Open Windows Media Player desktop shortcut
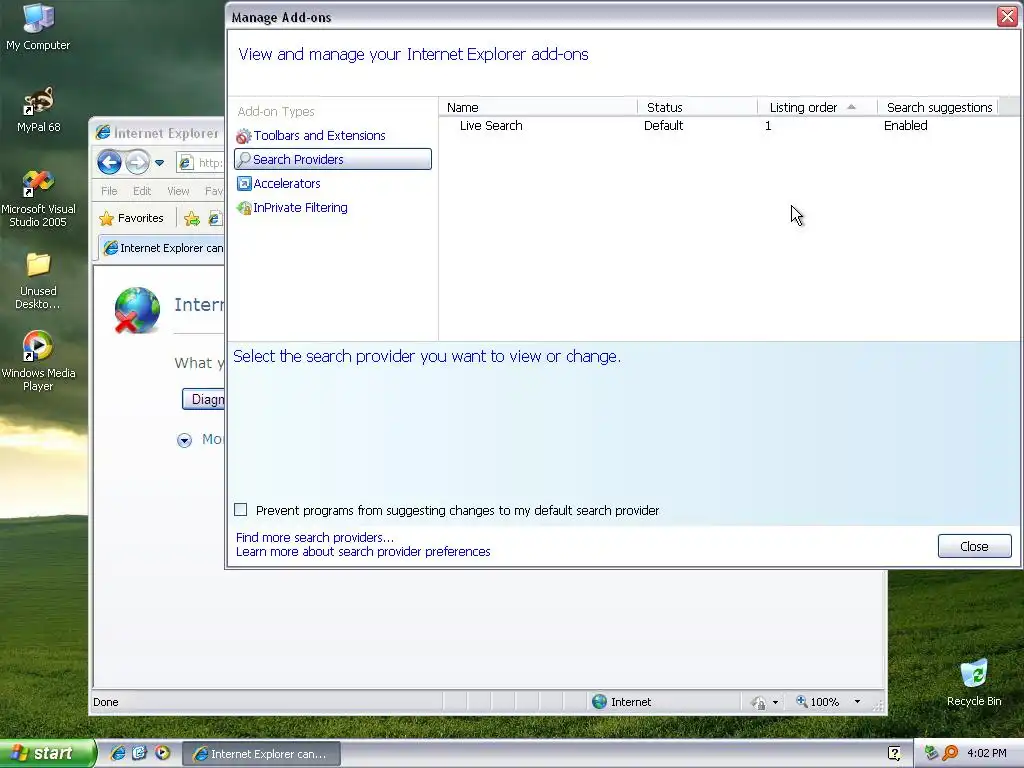1024x768 pixels. tap(38, 361)
